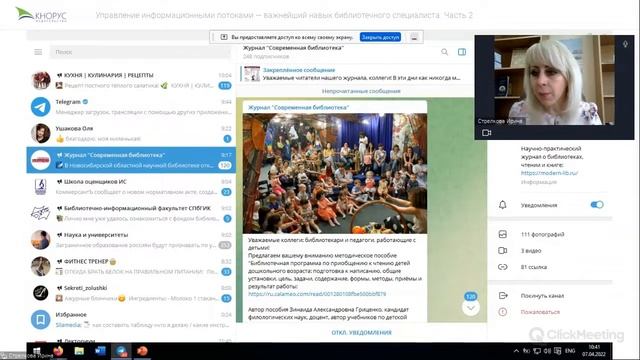The image size is (640, 360).
Task: Click Закрыть доступ button
Action: pyautogui.click(x=380, y=37)
